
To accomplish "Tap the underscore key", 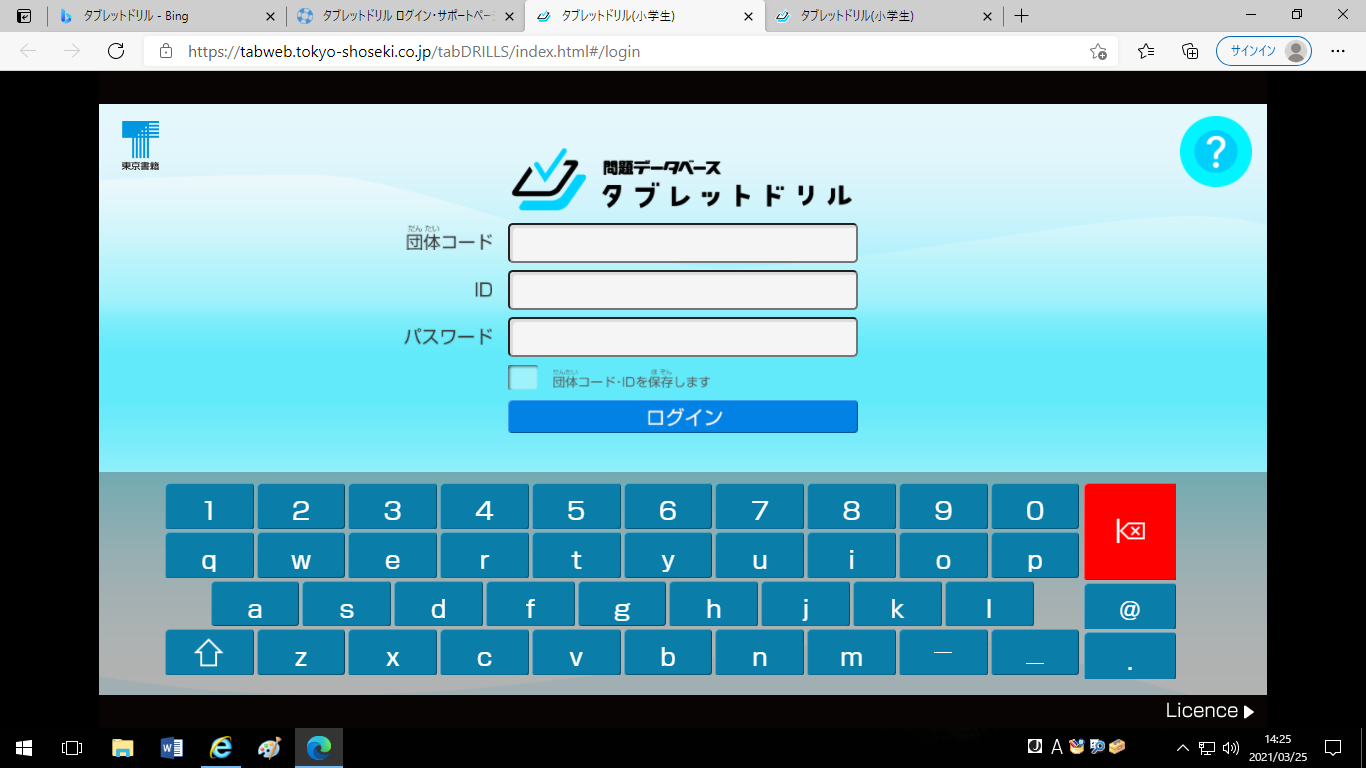I will pyautogui.click(x=1035, y=653).
